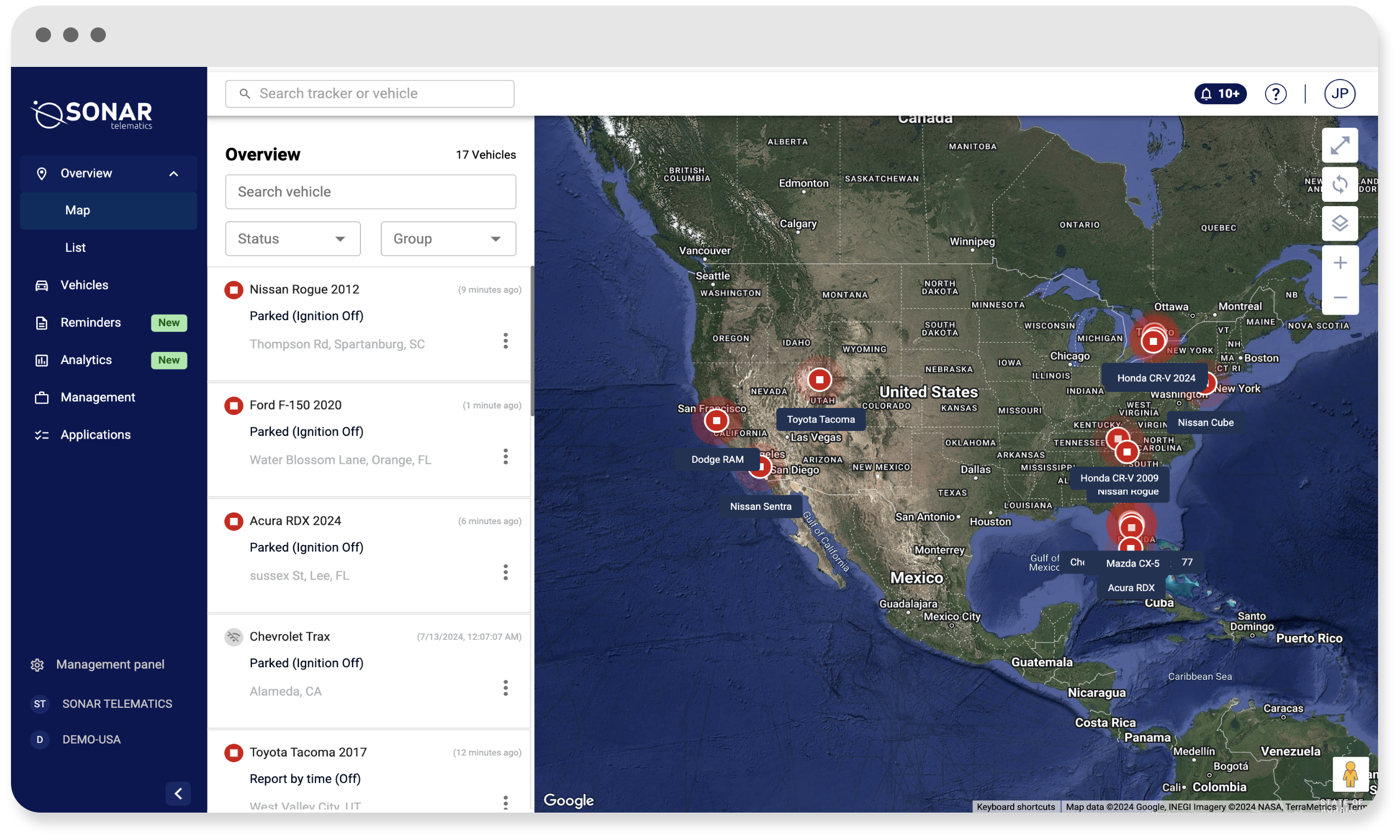Click the map refresh icon
This screenshot has height=840, width=1400.
(x=1340, y=185)
